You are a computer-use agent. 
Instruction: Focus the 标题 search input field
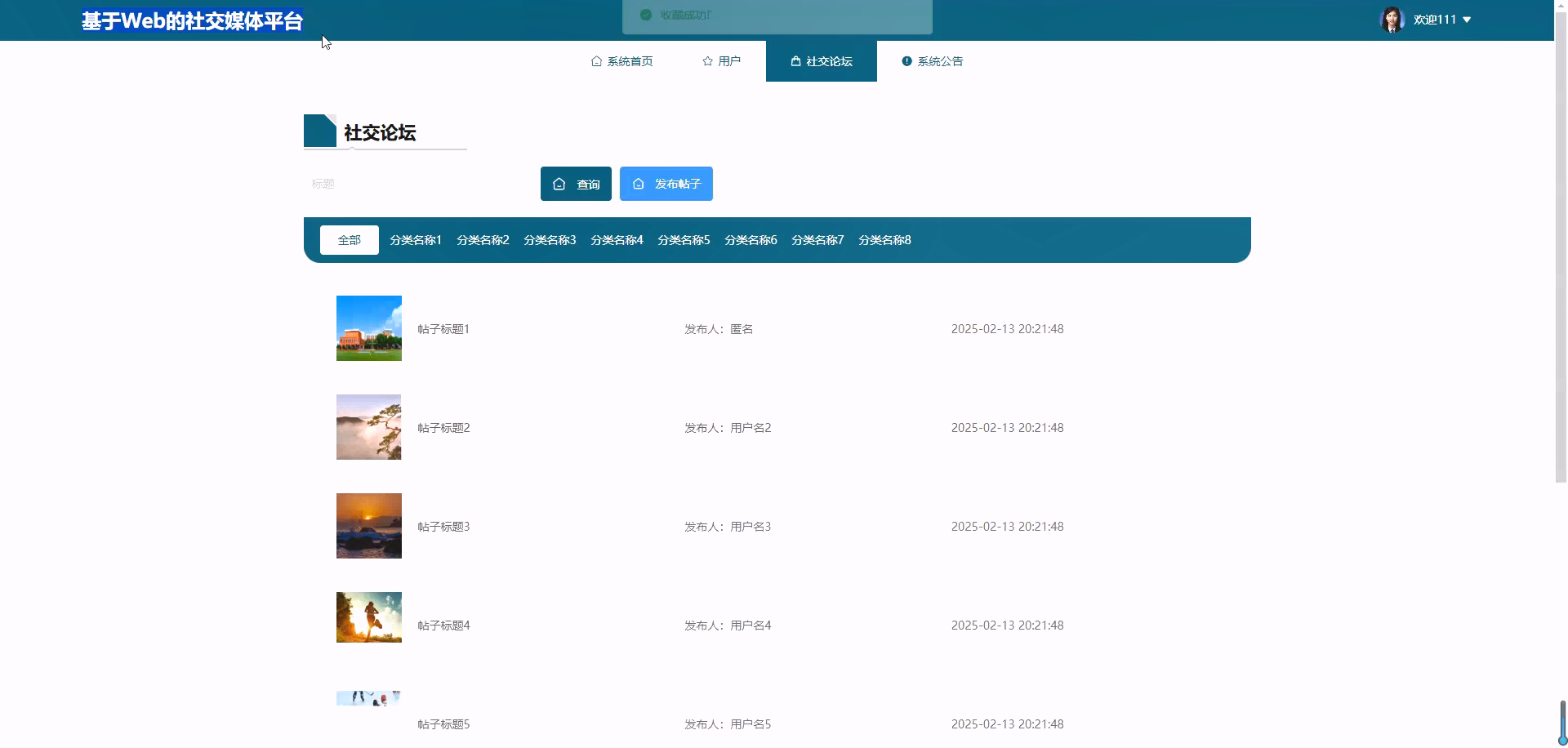(418, 184)
